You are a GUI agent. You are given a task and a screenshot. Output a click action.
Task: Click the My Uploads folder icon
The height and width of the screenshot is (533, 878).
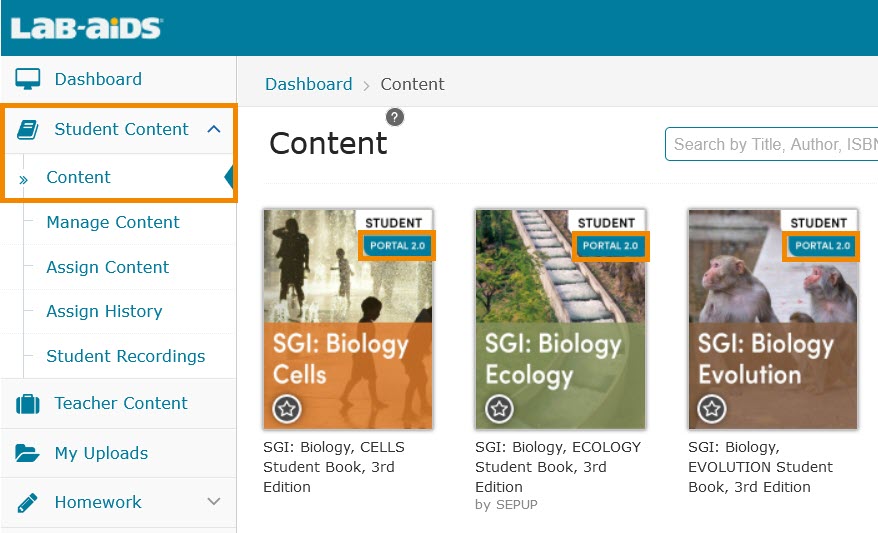click(27, 454)
